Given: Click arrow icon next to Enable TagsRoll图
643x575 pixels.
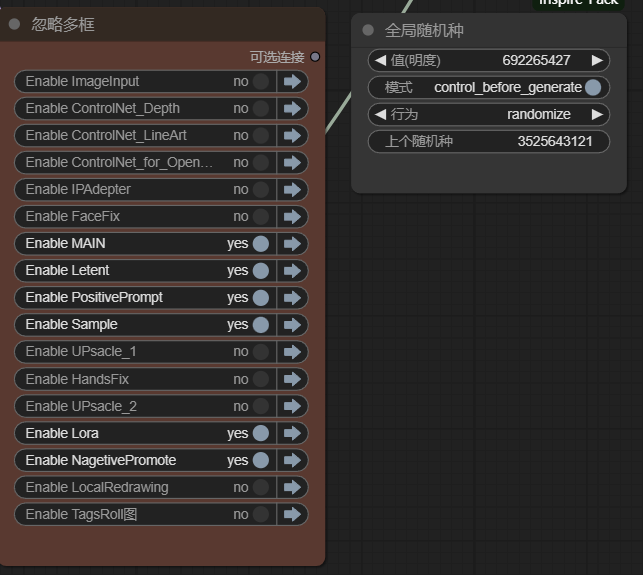Looking at the screenshot, I should point(292,514).
